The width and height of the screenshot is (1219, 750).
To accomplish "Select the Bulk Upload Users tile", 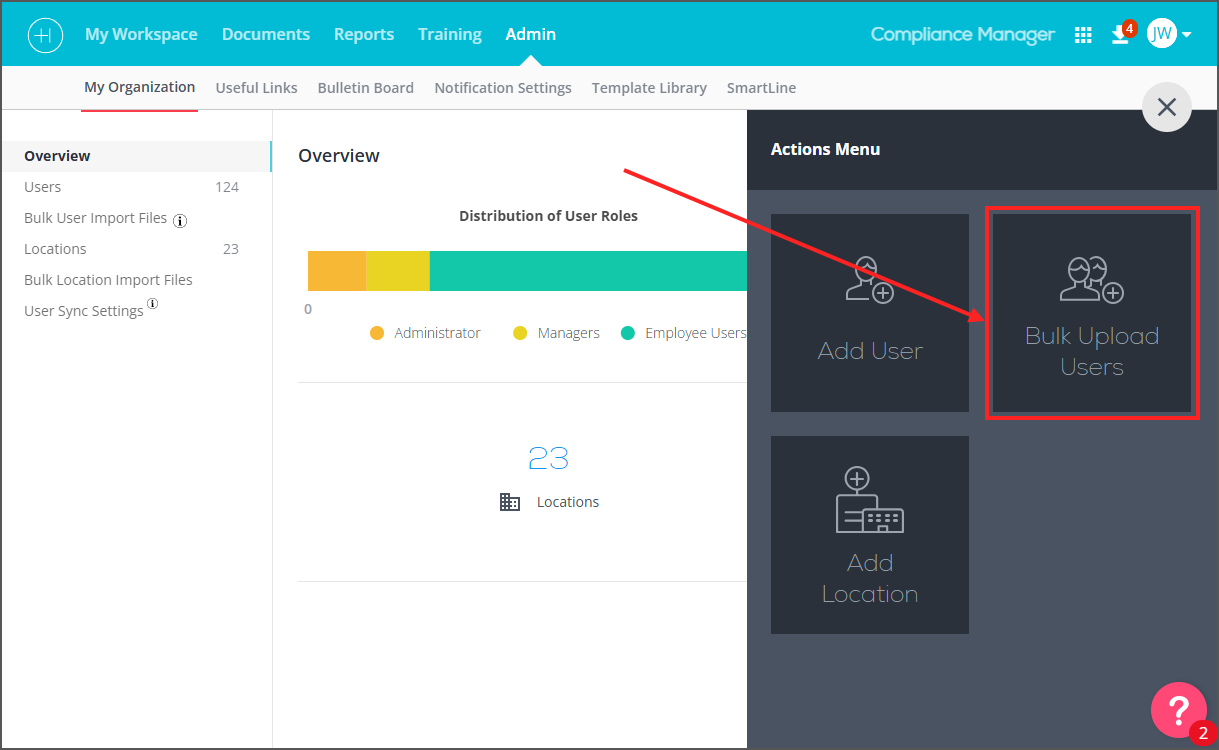I will [1092, 312].
